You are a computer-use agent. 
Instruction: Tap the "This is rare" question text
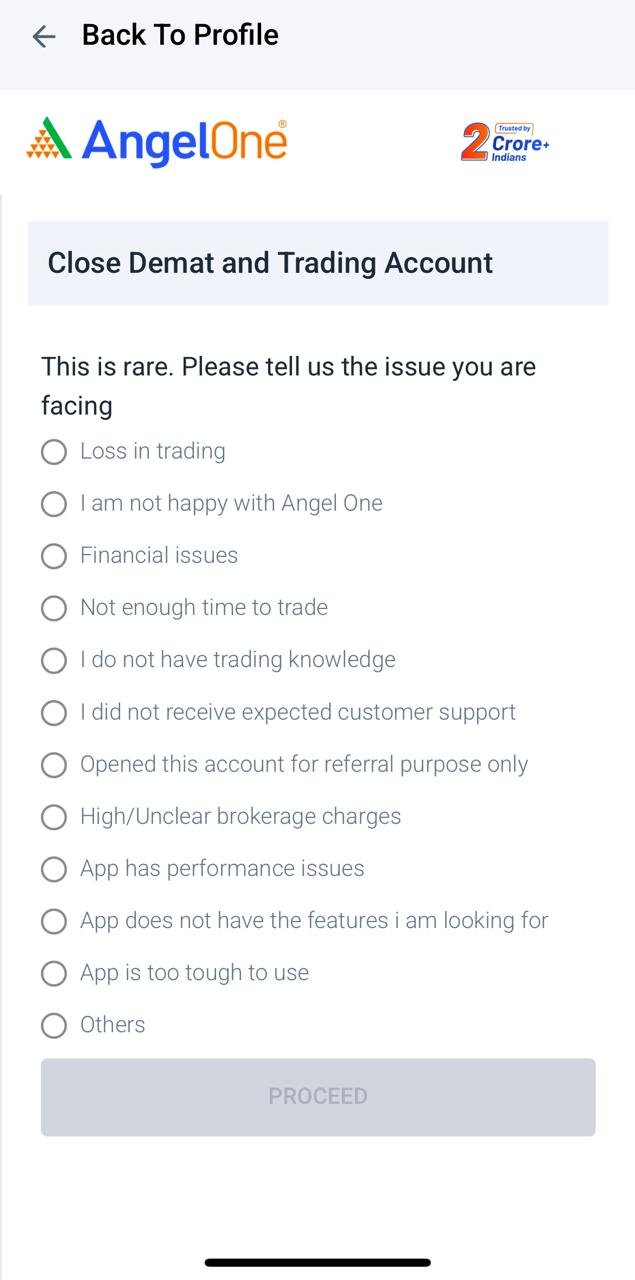coord(288,385)
